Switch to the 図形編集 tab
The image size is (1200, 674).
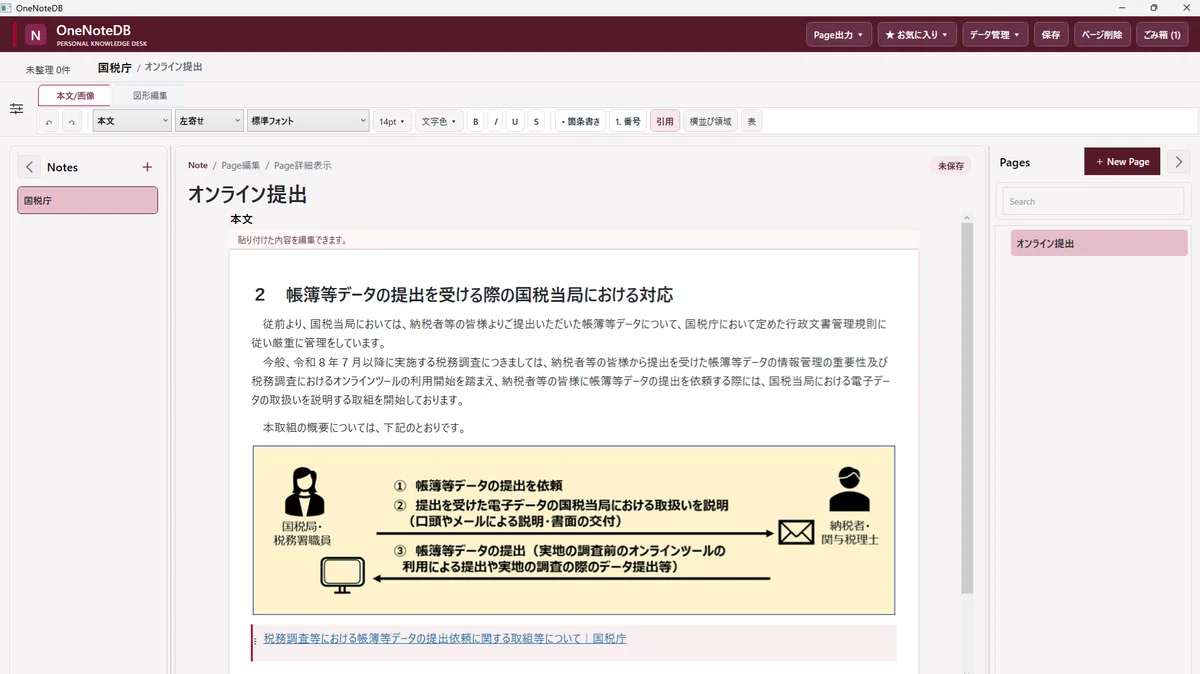[150, 95]
